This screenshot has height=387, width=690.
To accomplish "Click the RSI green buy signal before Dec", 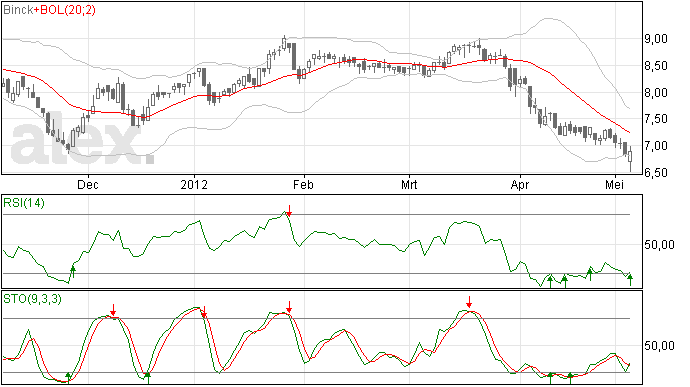I will coord(73,272).
